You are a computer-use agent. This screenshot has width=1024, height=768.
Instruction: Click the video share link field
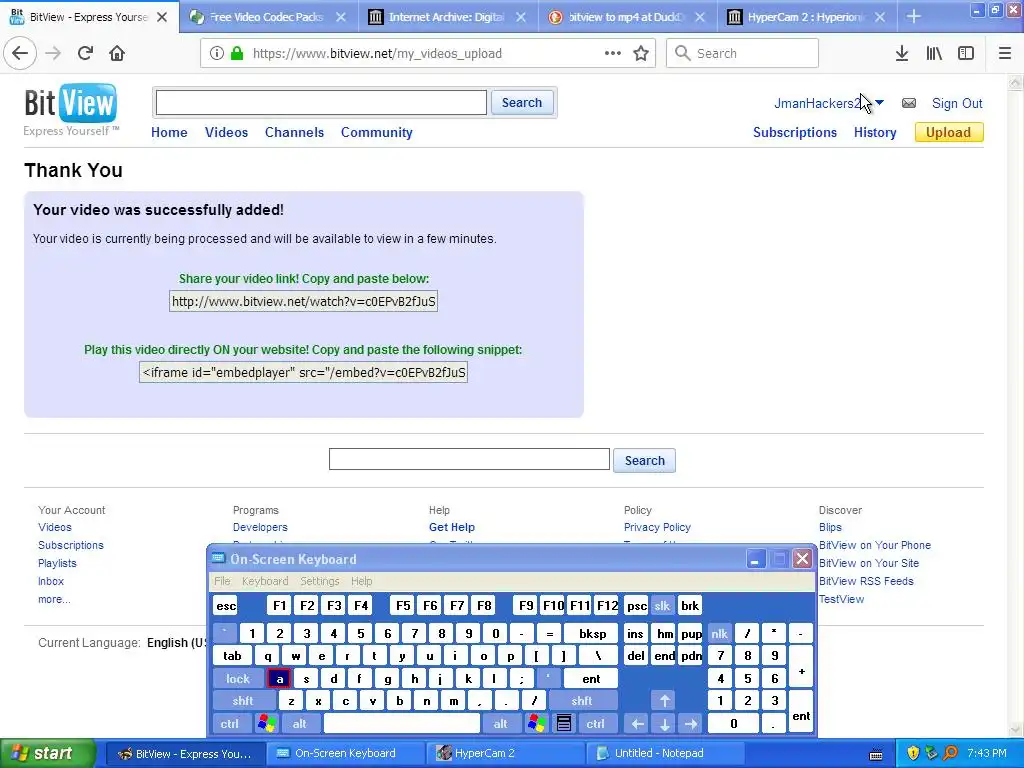[x=304, y=302]
